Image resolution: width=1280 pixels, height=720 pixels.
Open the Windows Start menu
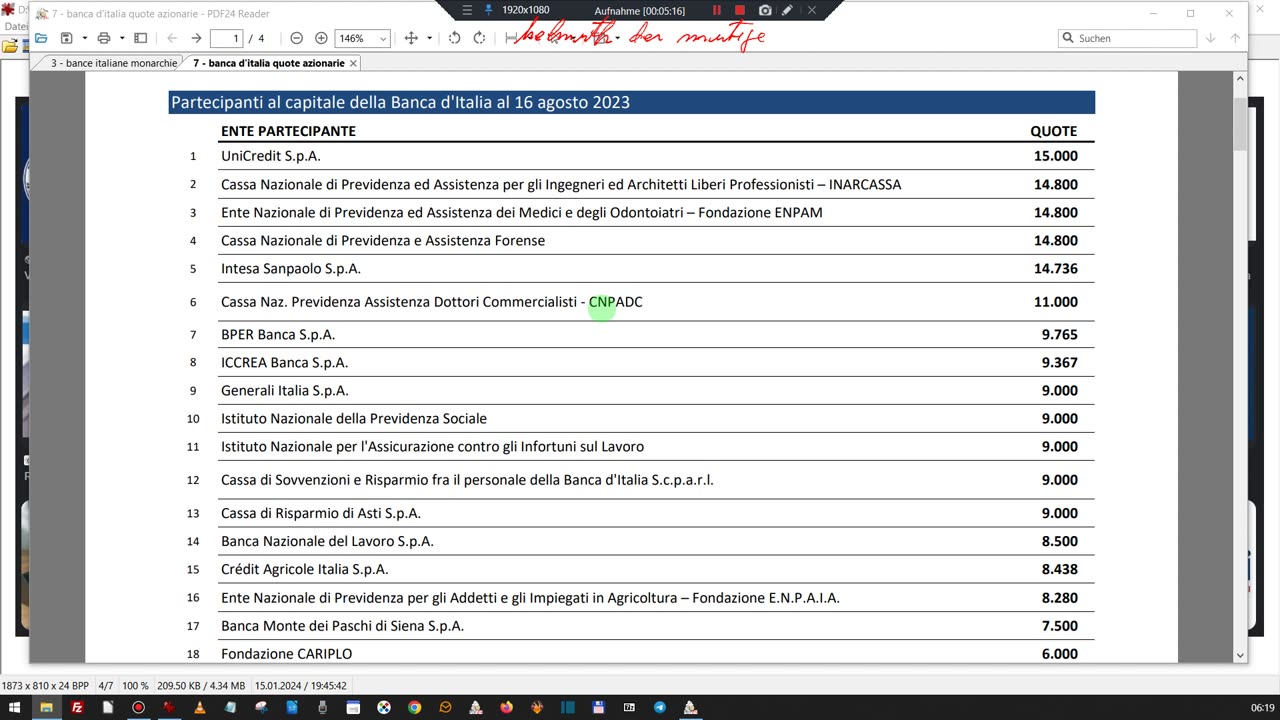[x=14, y=707]
